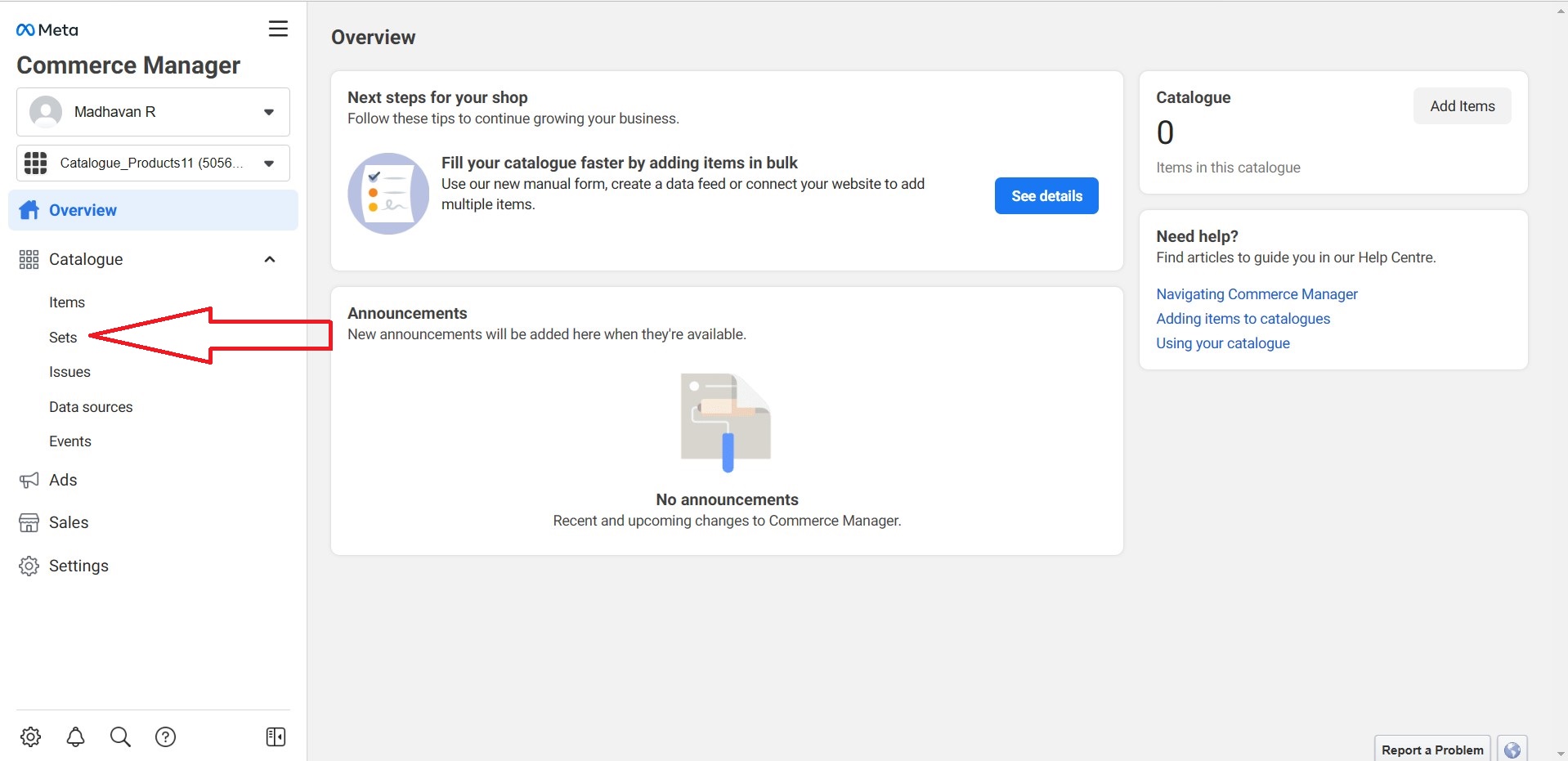Click the catalogue item count 0

(x=1165, y=132)
